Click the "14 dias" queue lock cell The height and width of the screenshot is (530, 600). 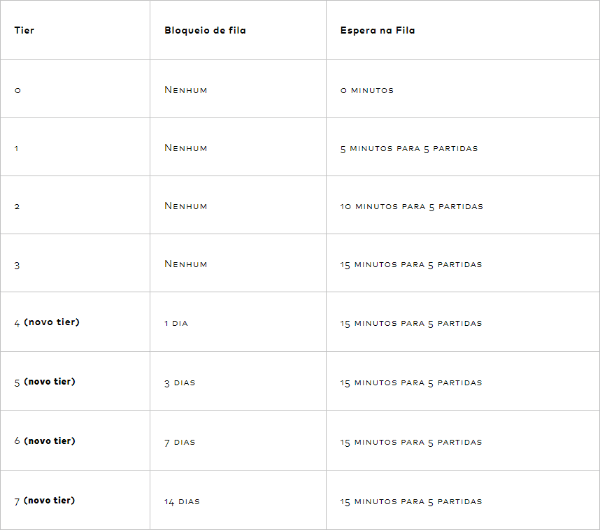pos(182,501)
